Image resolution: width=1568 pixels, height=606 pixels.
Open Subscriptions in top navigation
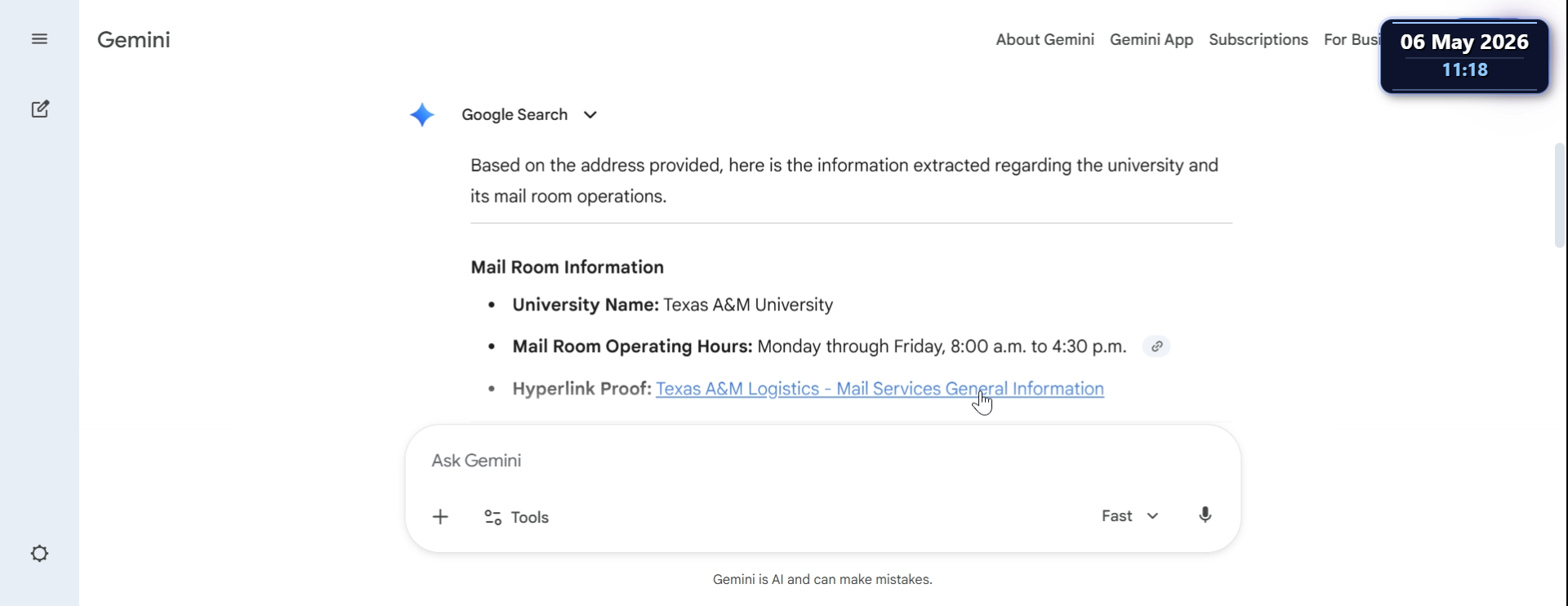(x=1258, y=40)
